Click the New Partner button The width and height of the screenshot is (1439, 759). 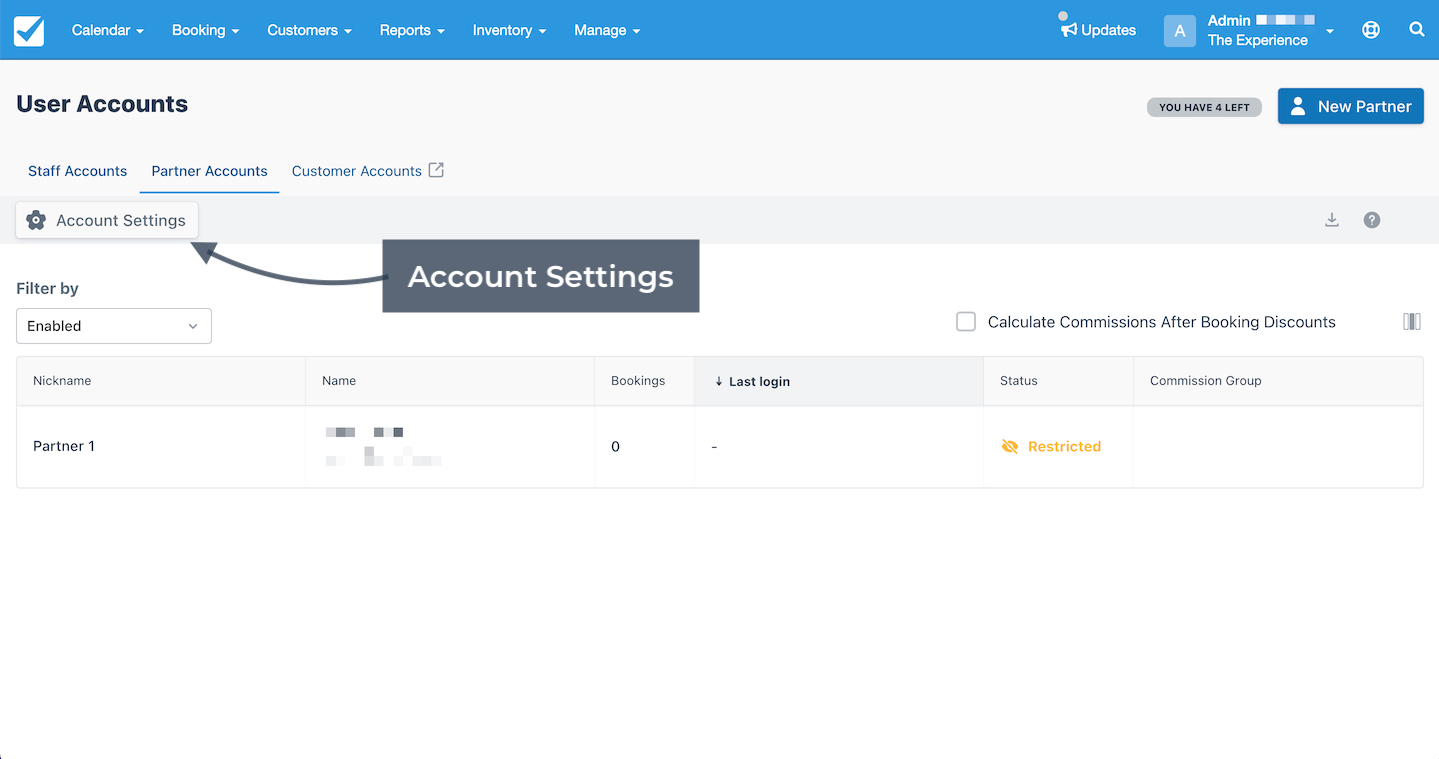pyautogui.click(x=1351, y=106)
